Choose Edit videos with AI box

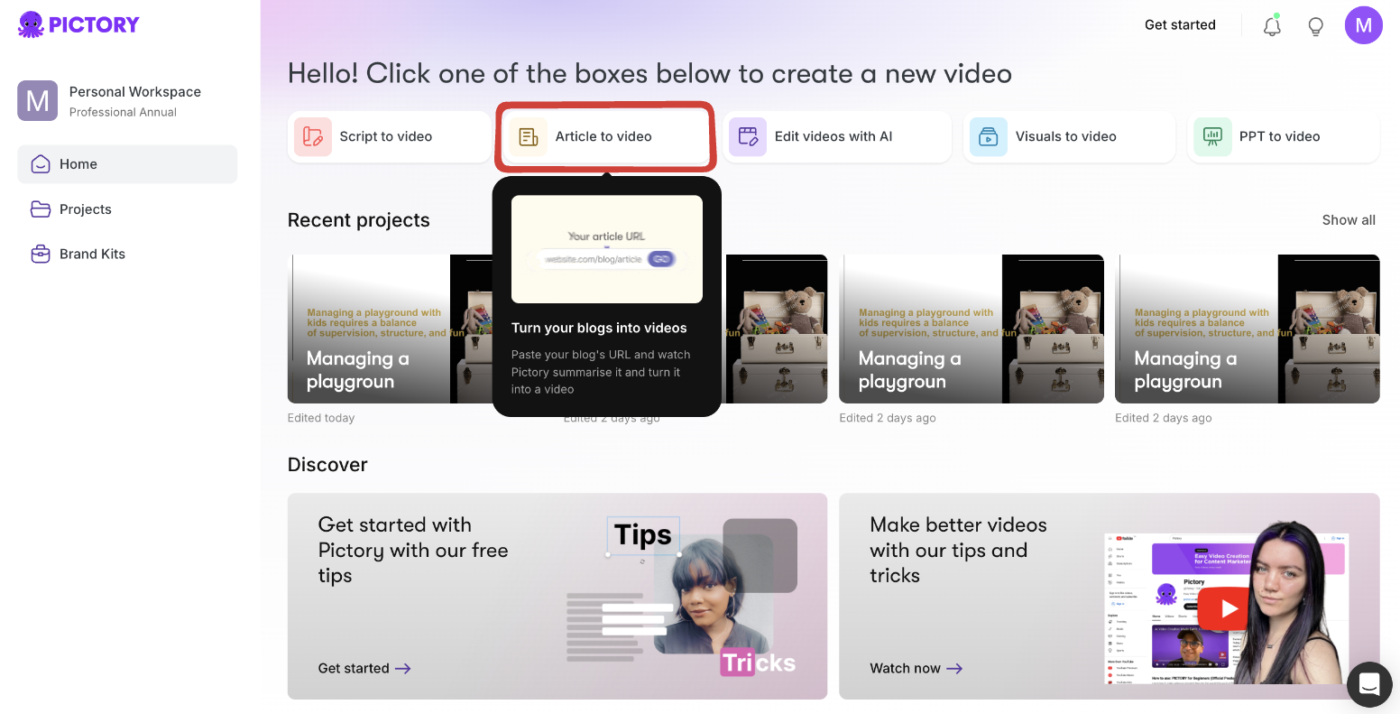pos(837,136)
